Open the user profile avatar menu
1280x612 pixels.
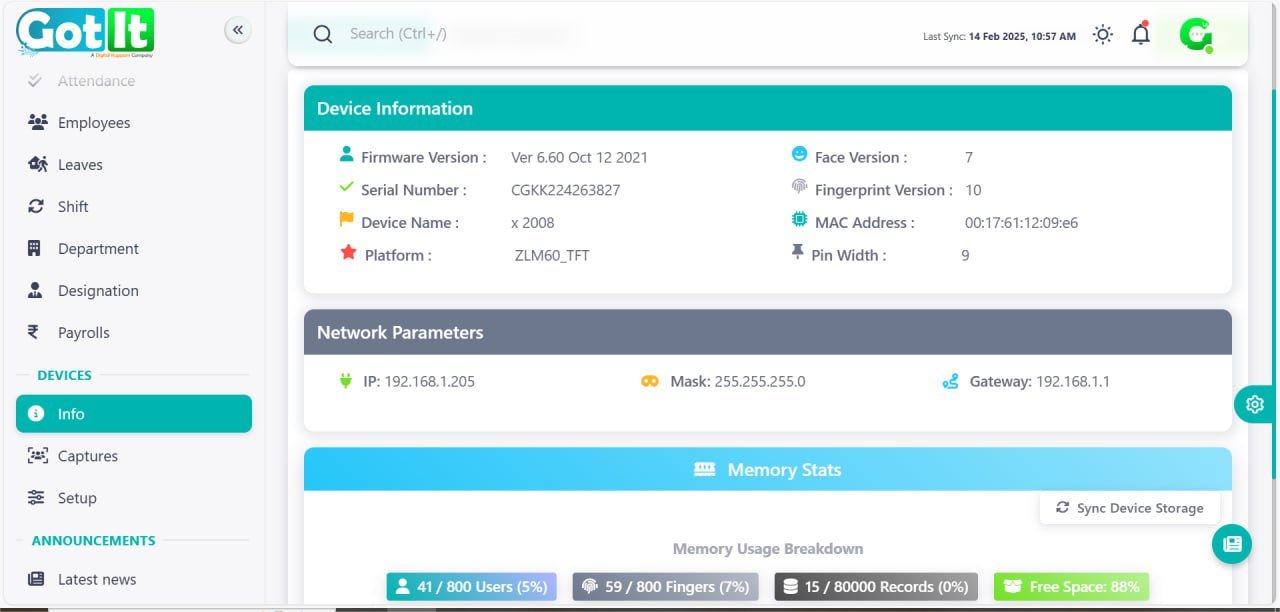(x=1195, y=35)
